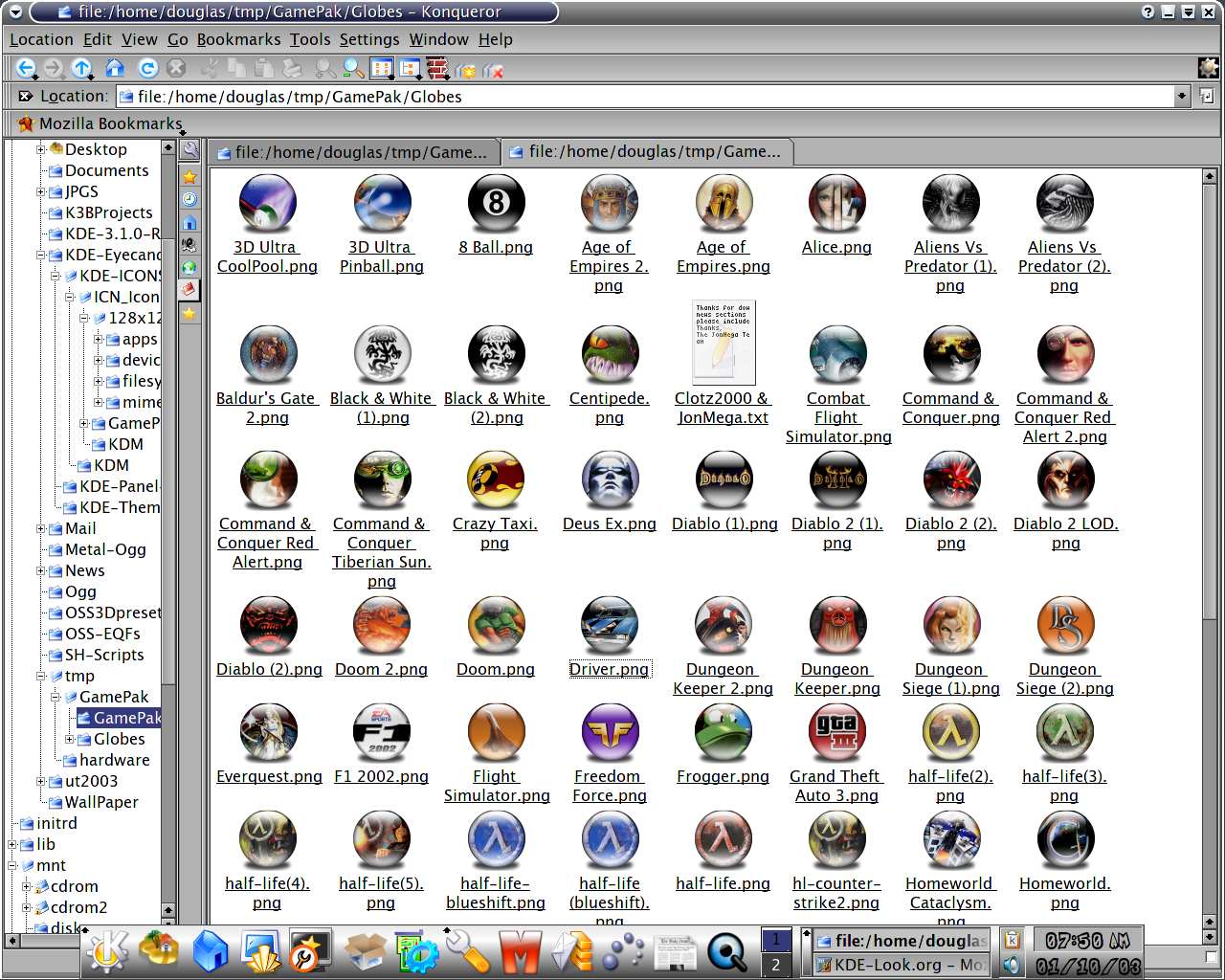Open the Tools menu
This screenshot has height=980, width=1225.
tap(310, 39)
